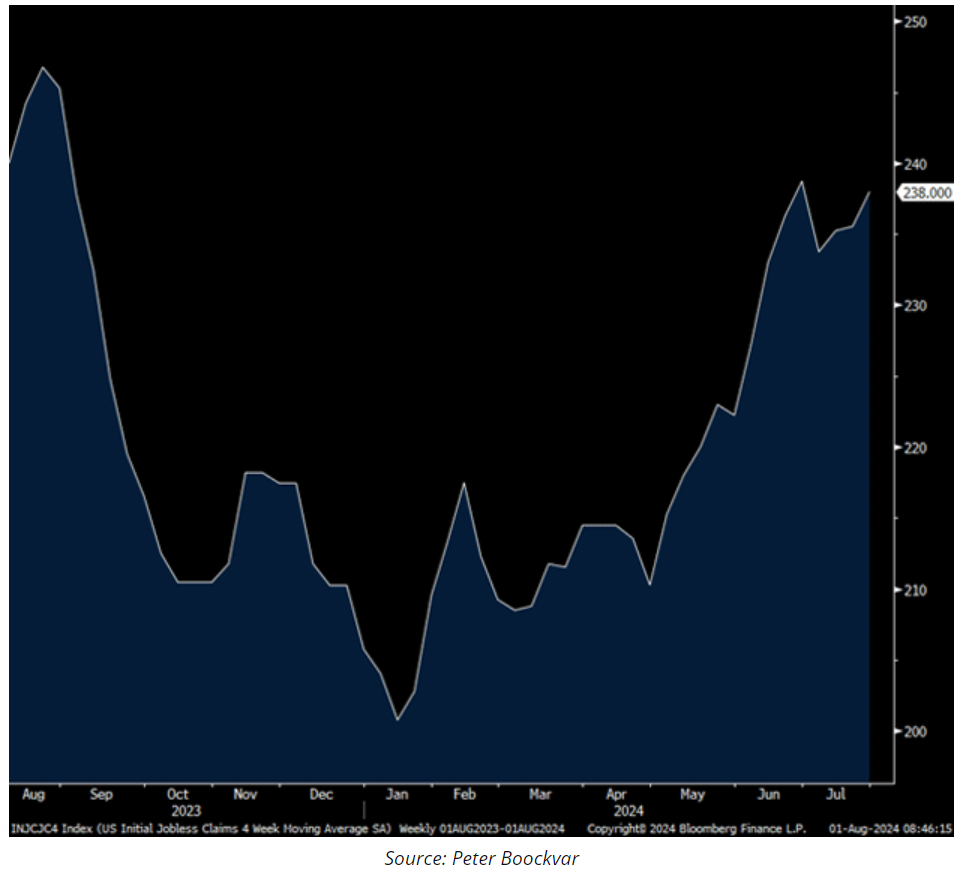The height and width of the screenshot is (873, 958).
Task: Click the Nov month label
Action: (245, 794)
